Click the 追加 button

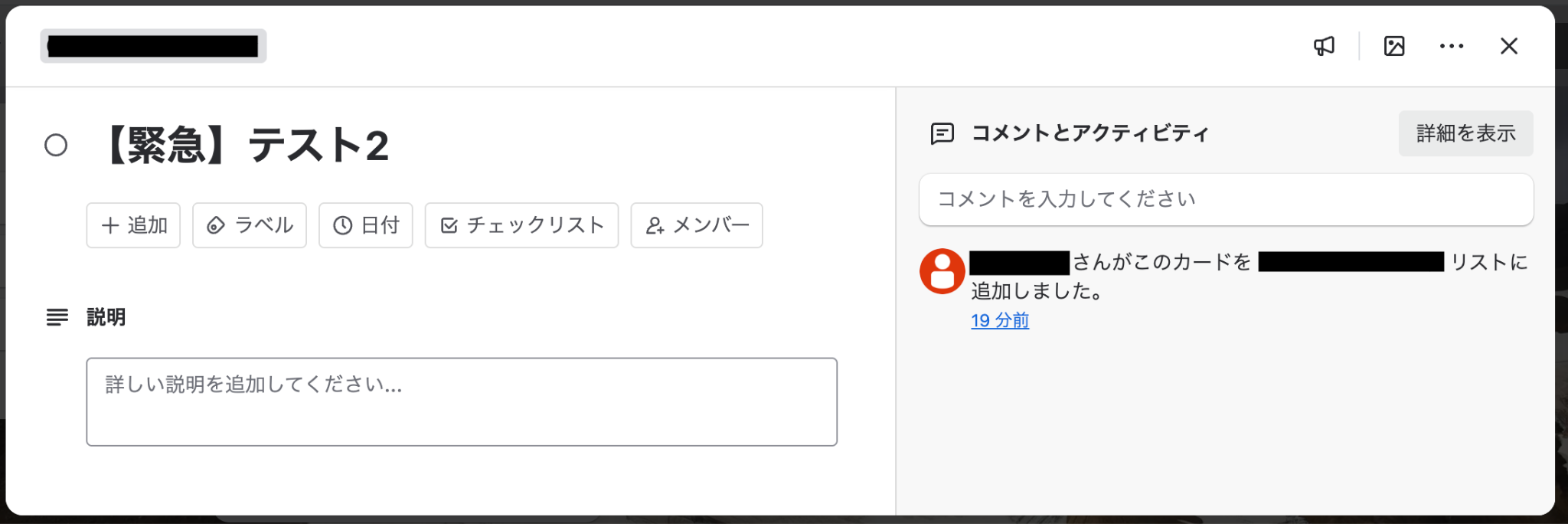pyautogui.click(x=133, y=225)
